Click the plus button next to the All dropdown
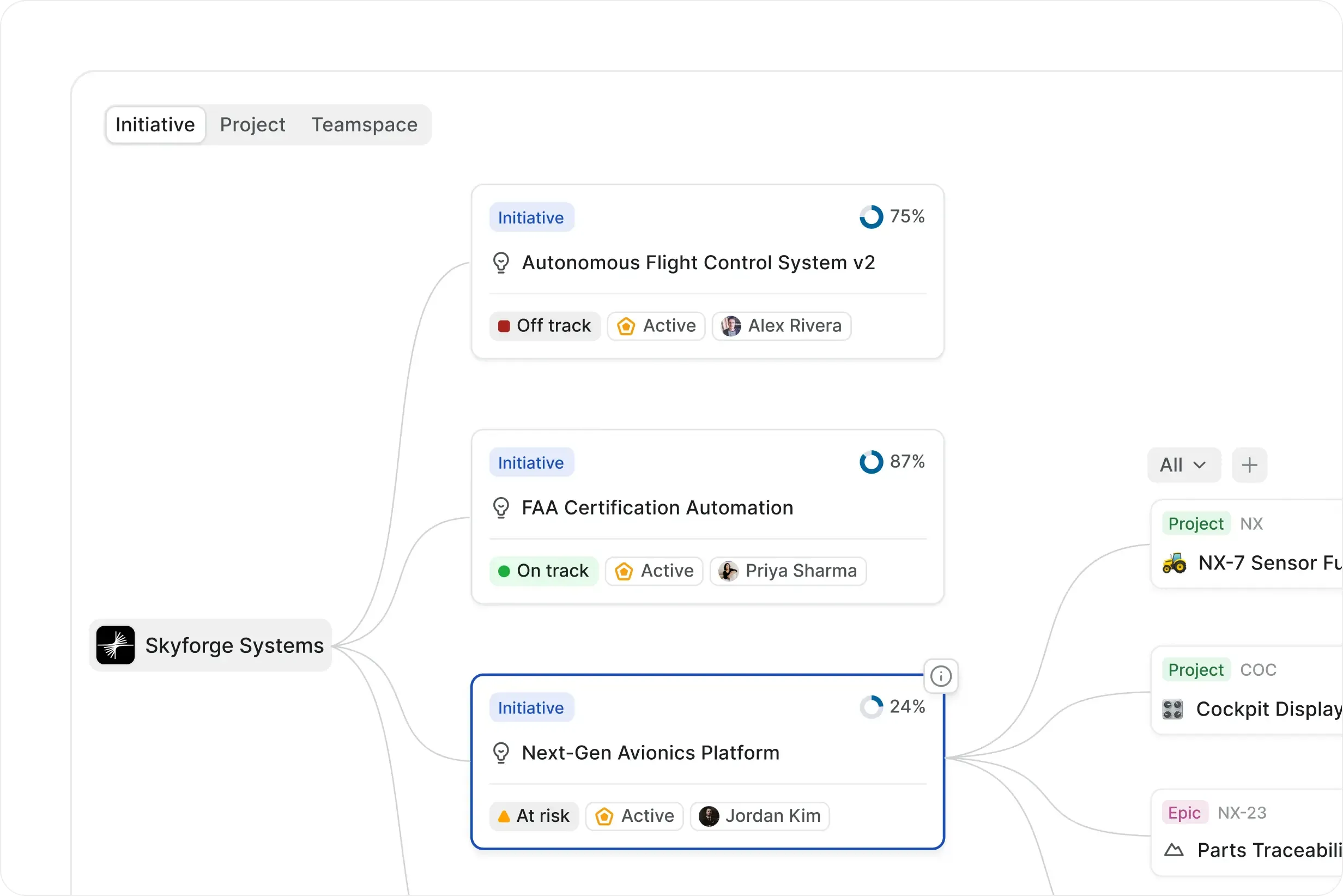 pyautogui.click(x=1249, y=464)
